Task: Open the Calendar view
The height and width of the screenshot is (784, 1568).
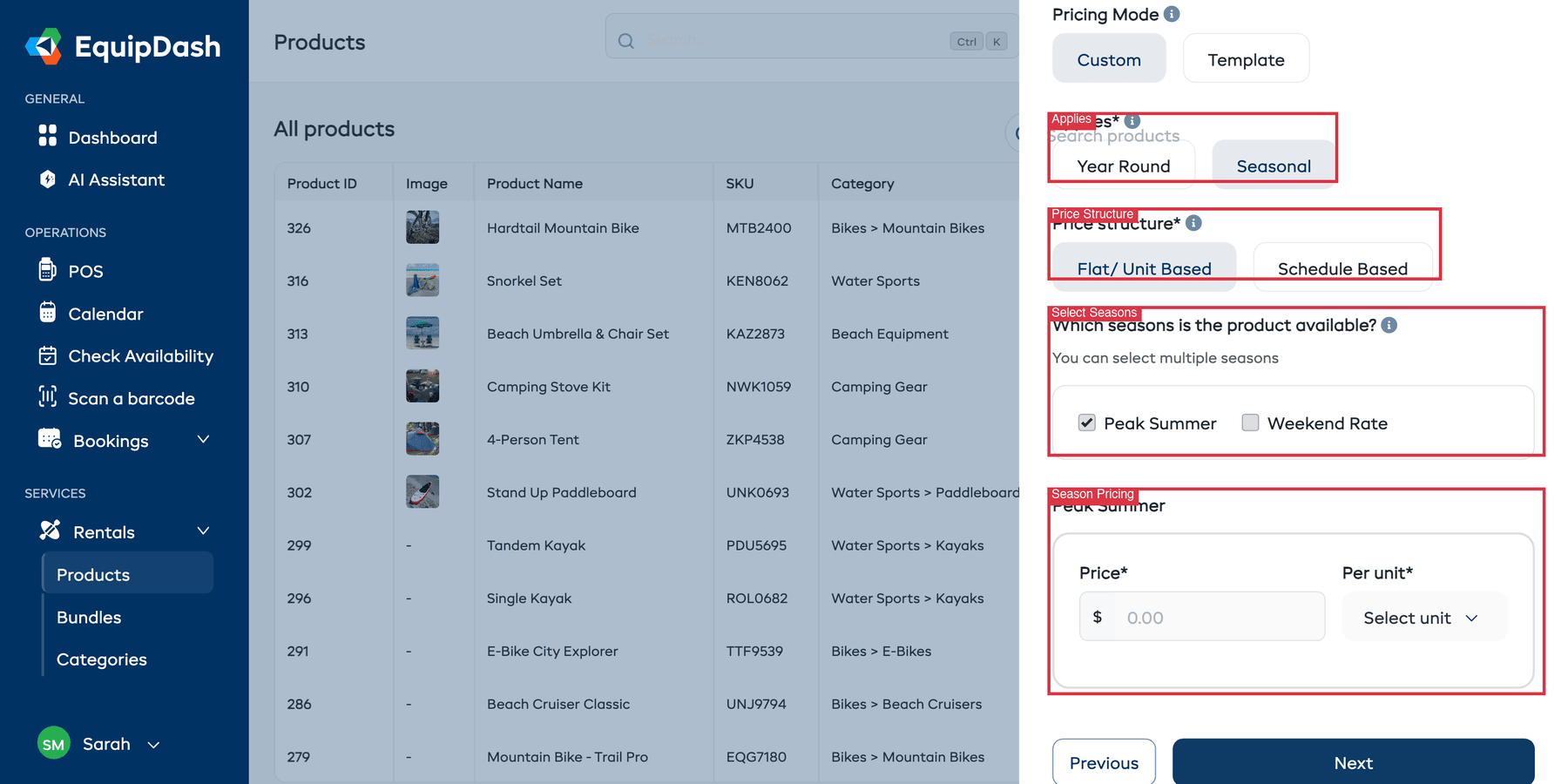Action: 105,314
